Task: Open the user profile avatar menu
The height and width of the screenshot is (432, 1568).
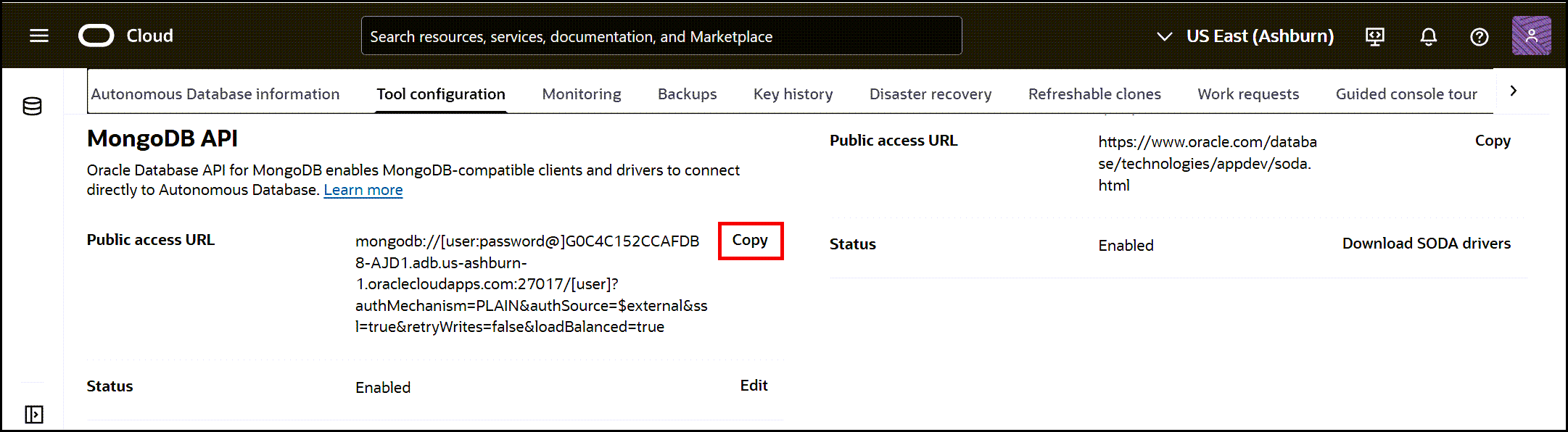Action: click(1532, 36)
